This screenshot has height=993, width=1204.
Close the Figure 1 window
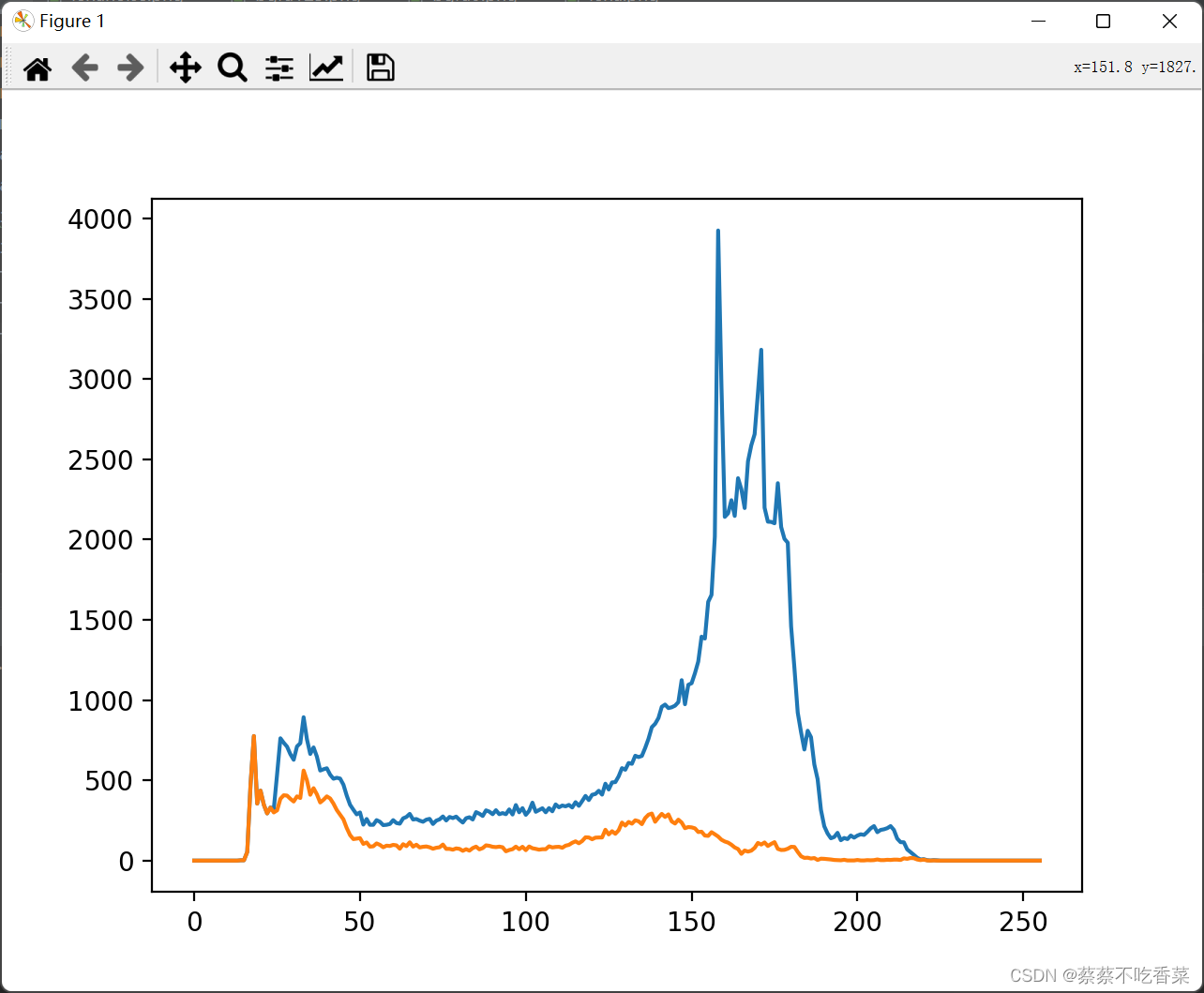pos(1169,21)
